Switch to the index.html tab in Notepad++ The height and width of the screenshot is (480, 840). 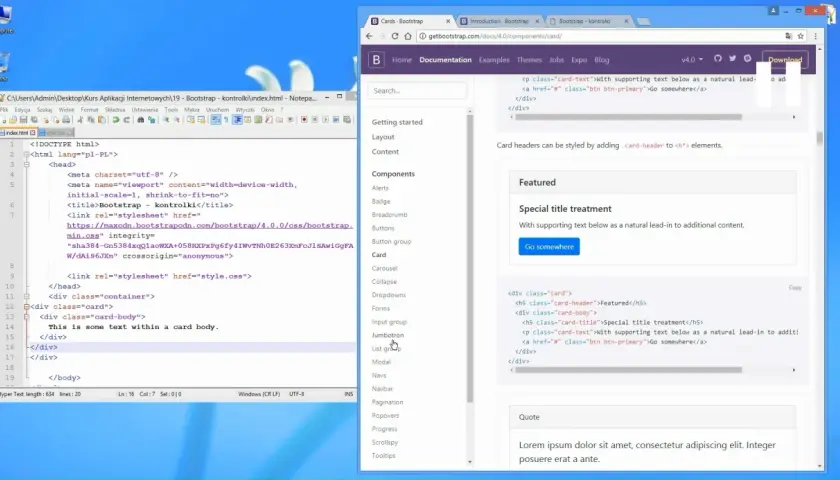[x=17, y=132]
